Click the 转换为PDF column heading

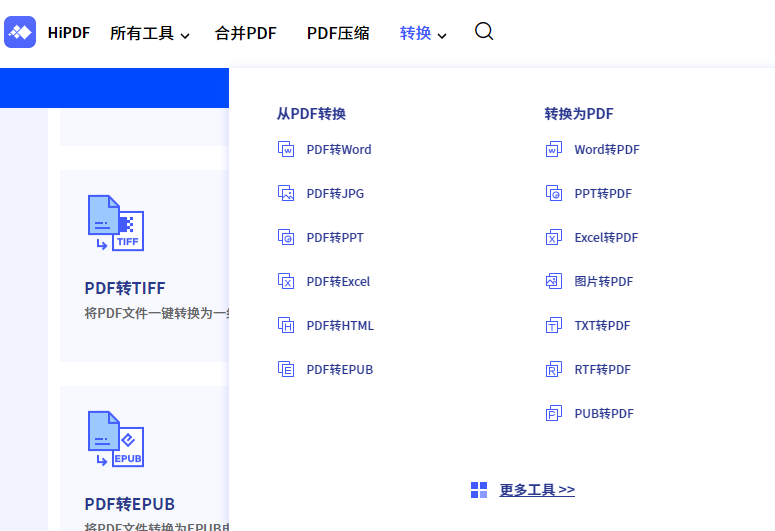(579, 114)
